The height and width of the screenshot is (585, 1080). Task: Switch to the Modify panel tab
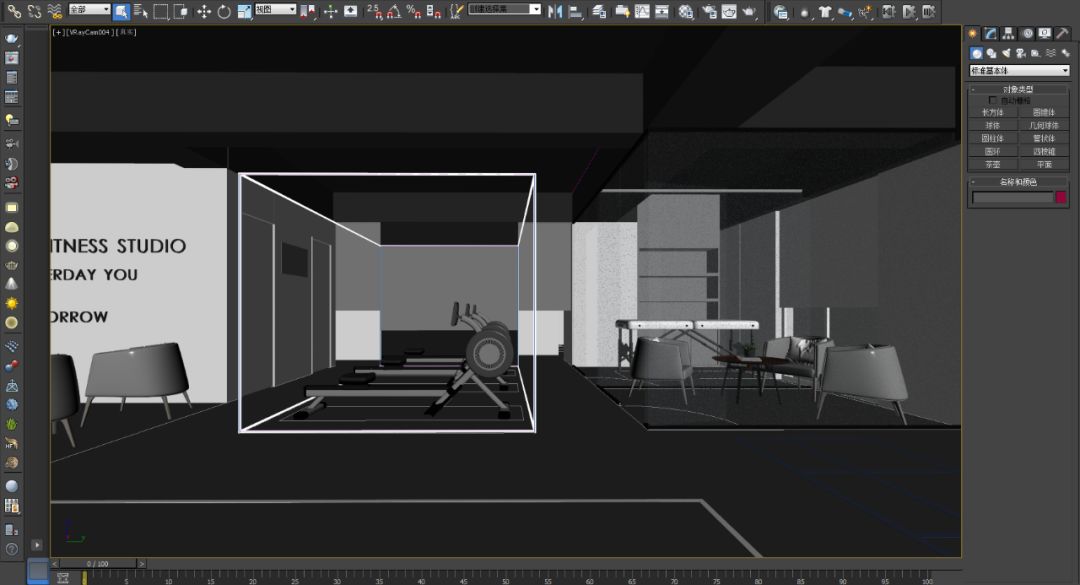pyautogui.click(x=989, y=33)
